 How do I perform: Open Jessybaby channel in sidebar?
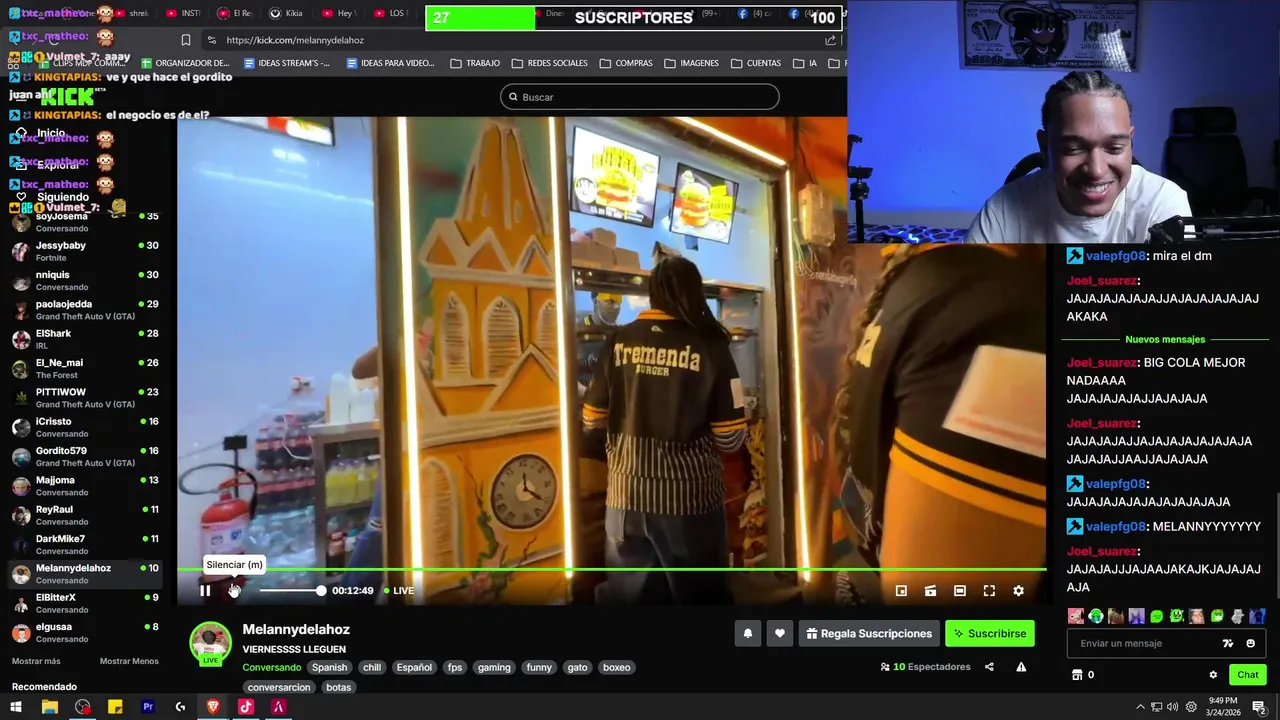(x=85, y=251)
